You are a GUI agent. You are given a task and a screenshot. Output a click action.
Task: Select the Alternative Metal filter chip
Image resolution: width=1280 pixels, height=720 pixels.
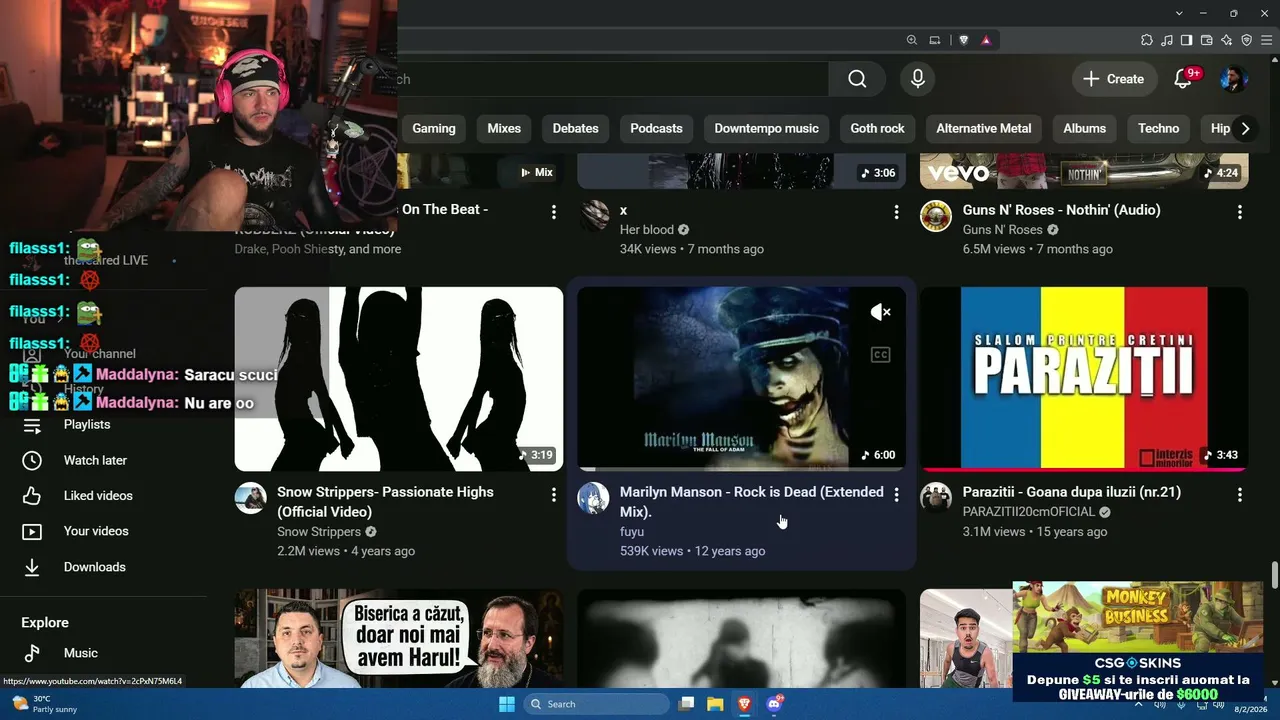tap(984, 128)
